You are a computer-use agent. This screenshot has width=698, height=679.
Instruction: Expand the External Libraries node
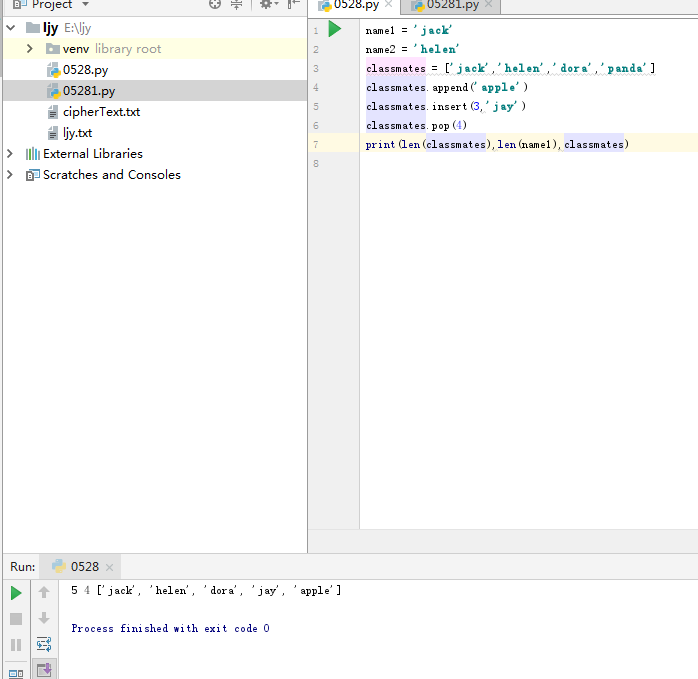(x=11, y=154)
